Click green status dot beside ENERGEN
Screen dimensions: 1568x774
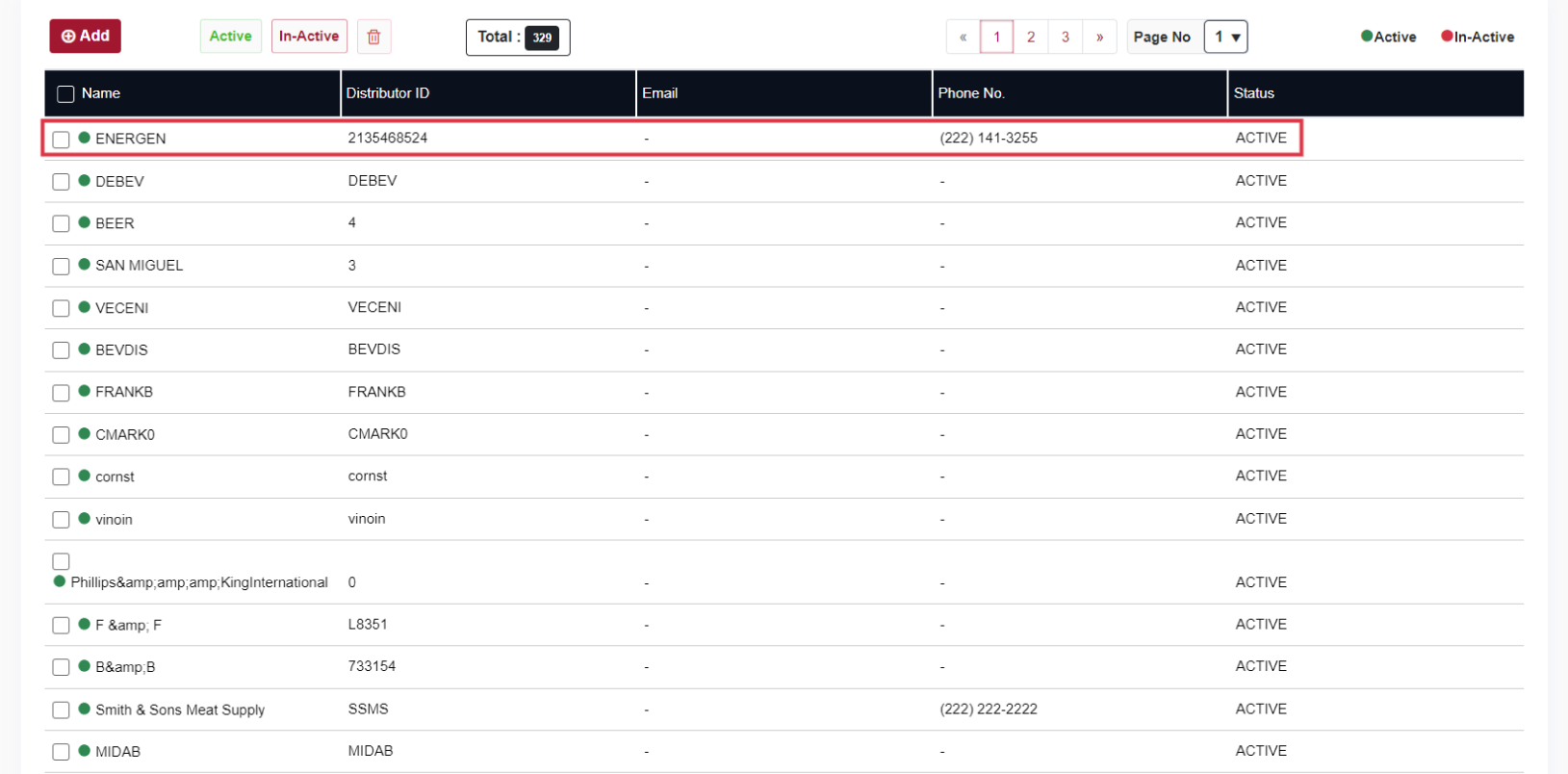pos(85,138)
